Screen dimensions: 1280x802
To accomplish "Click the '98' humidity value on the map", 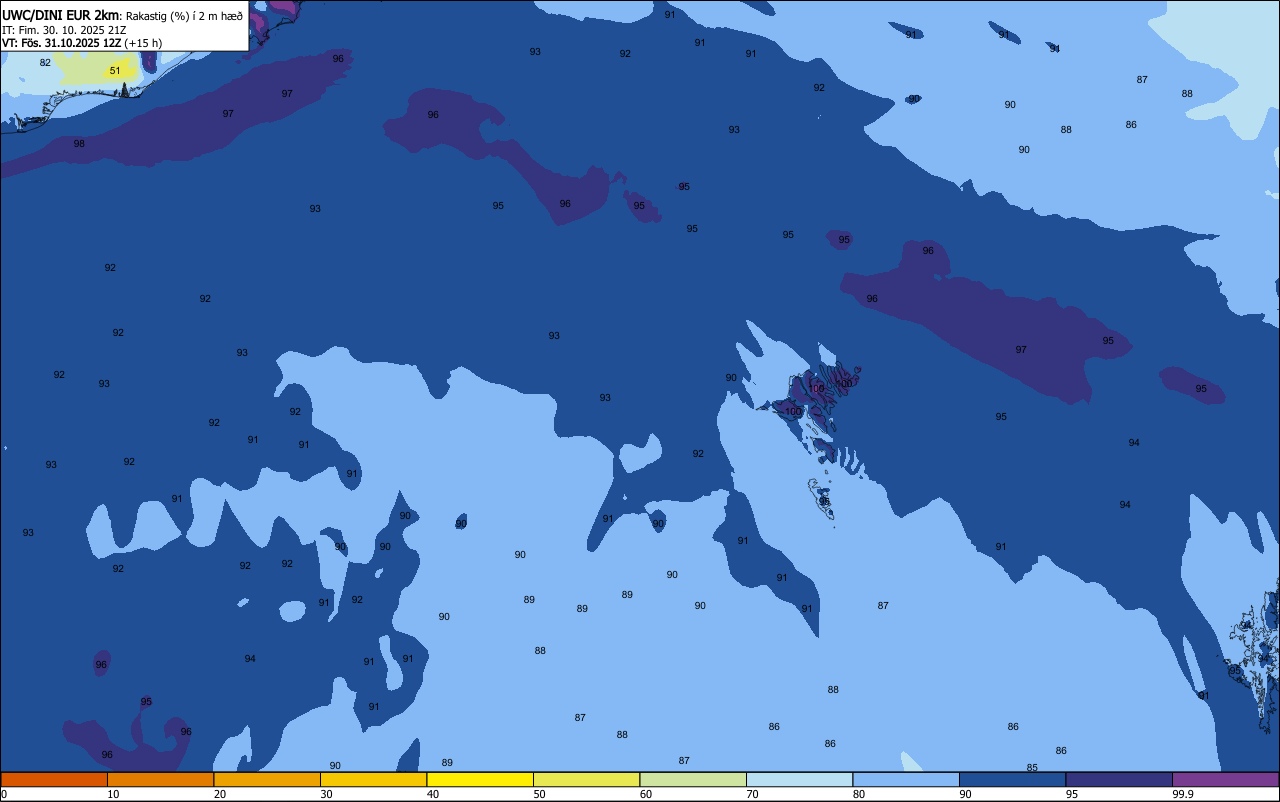I will pos(79,144).
